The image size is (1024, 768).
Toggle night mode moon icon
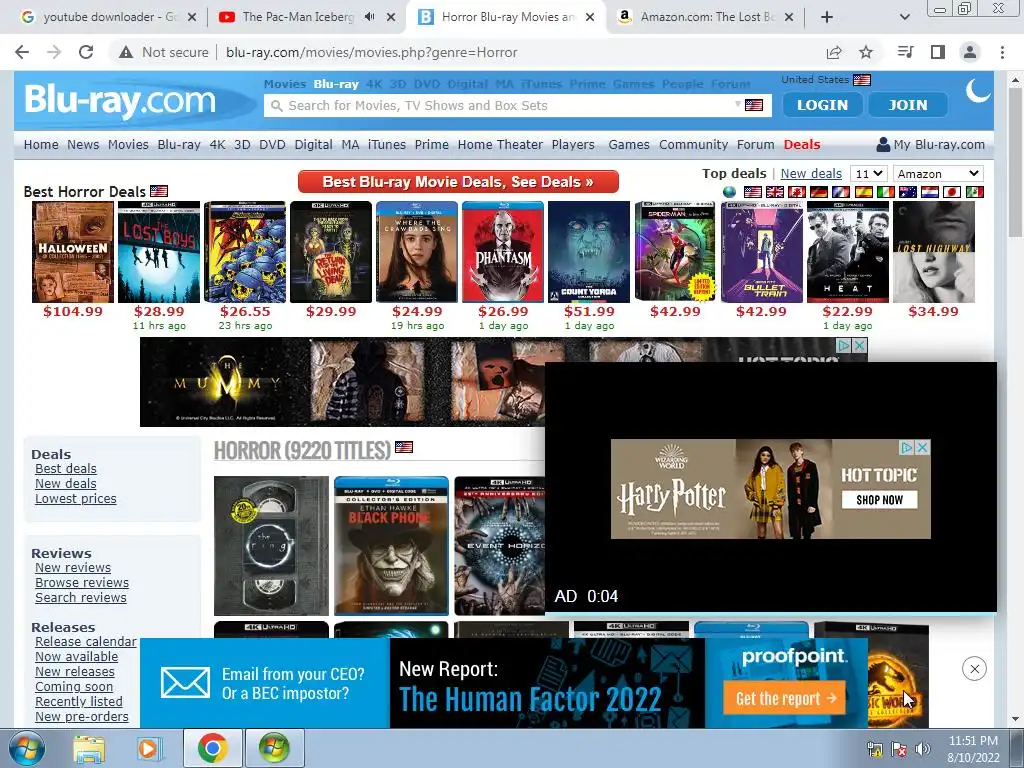(x=978, y=91)
